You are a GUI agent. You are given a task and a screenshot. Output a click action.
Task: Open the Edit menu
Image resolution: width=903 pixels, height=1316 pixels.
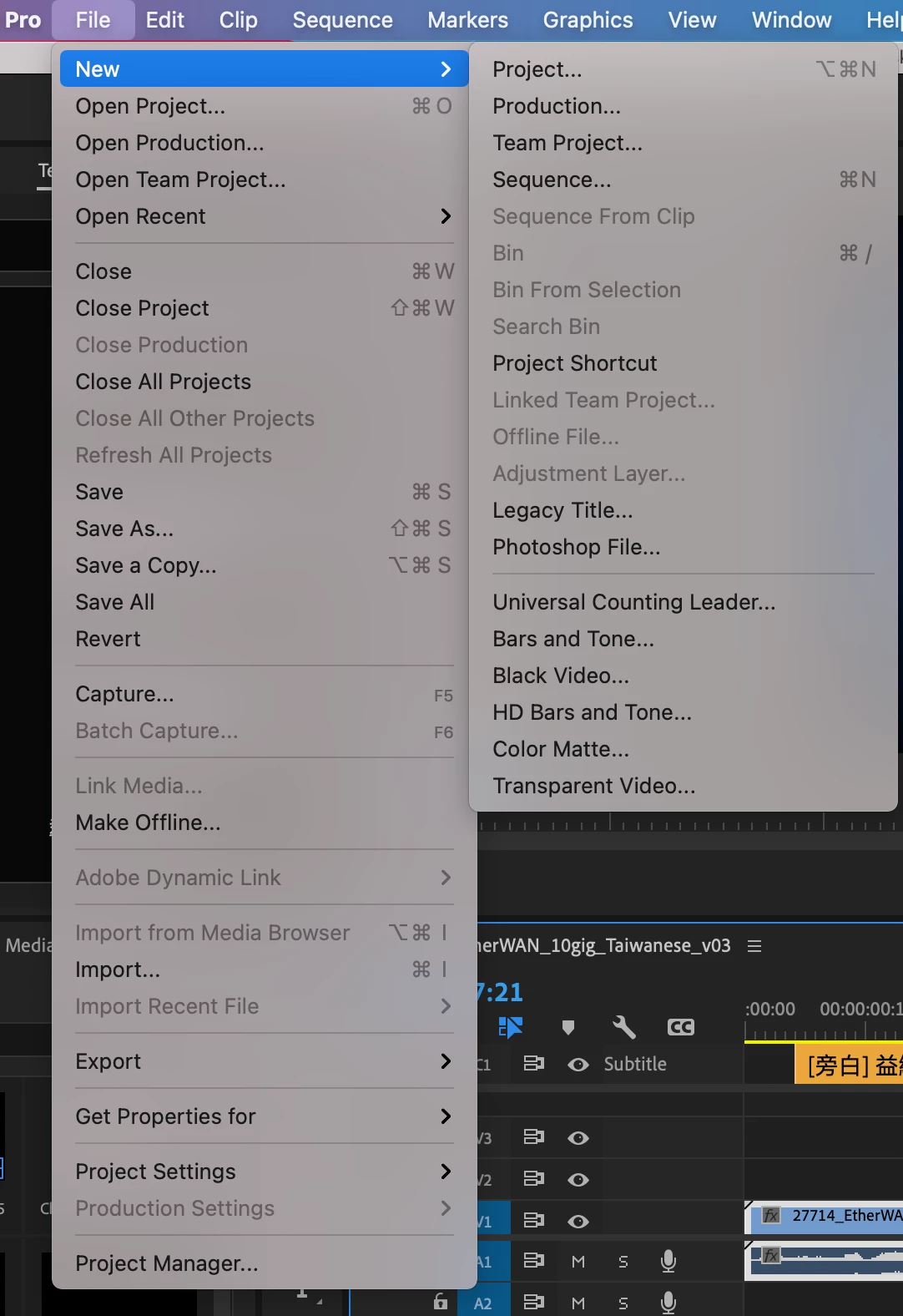[165, 20]
